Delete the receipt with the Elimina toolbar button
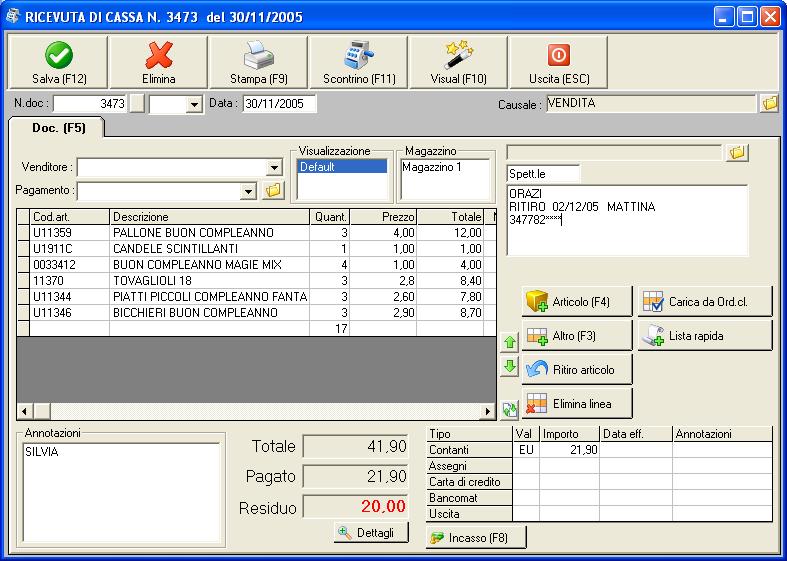Viewport: 787px width, 561px height. (159, 62)
